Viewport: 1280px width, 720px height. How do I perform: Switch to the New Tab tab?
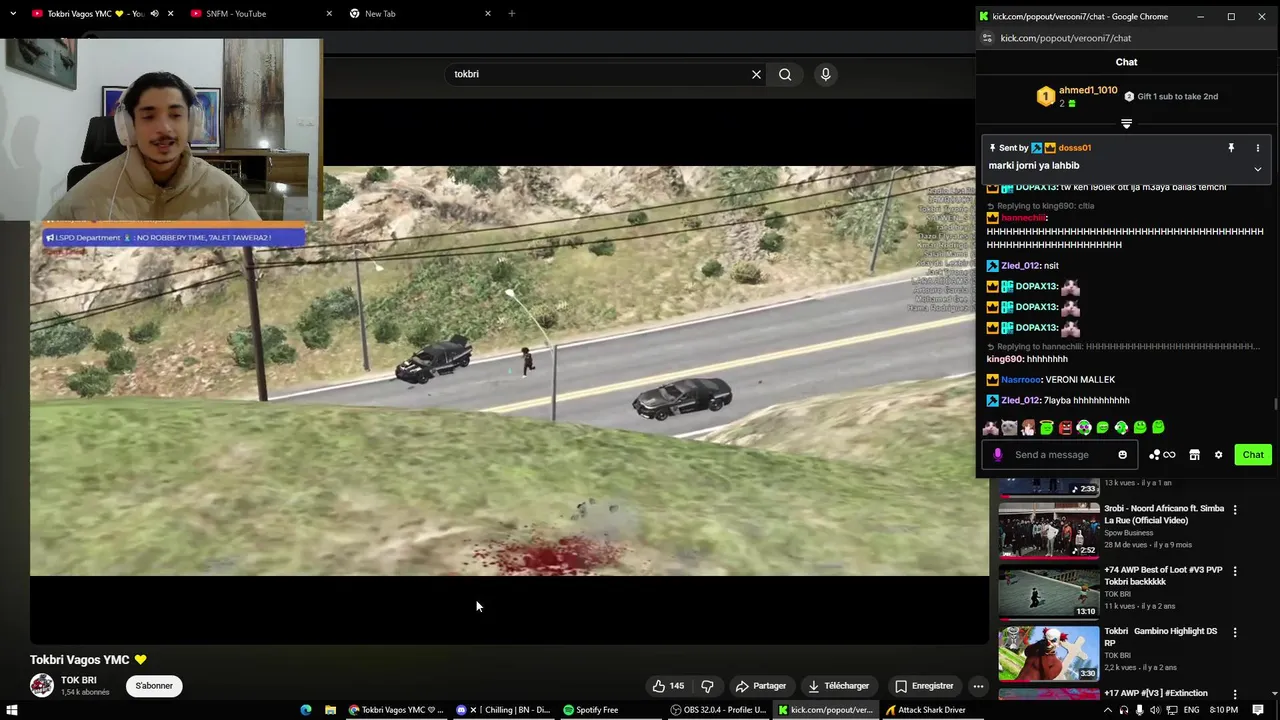tap(380, 14)
